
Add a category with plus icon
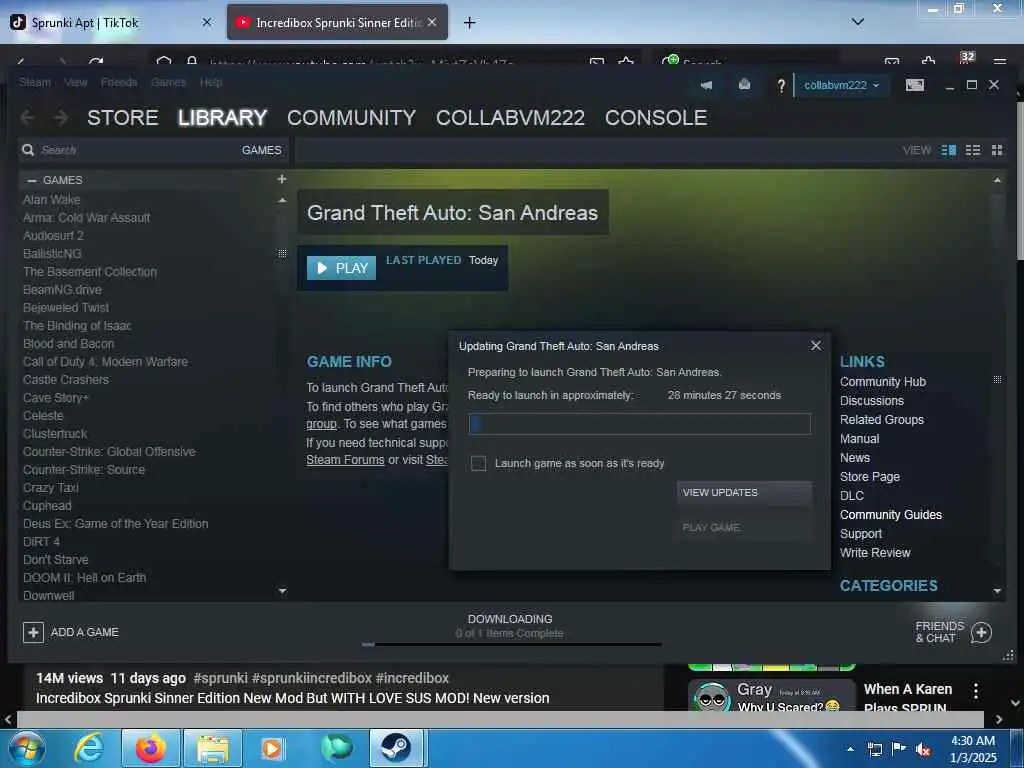281,179
